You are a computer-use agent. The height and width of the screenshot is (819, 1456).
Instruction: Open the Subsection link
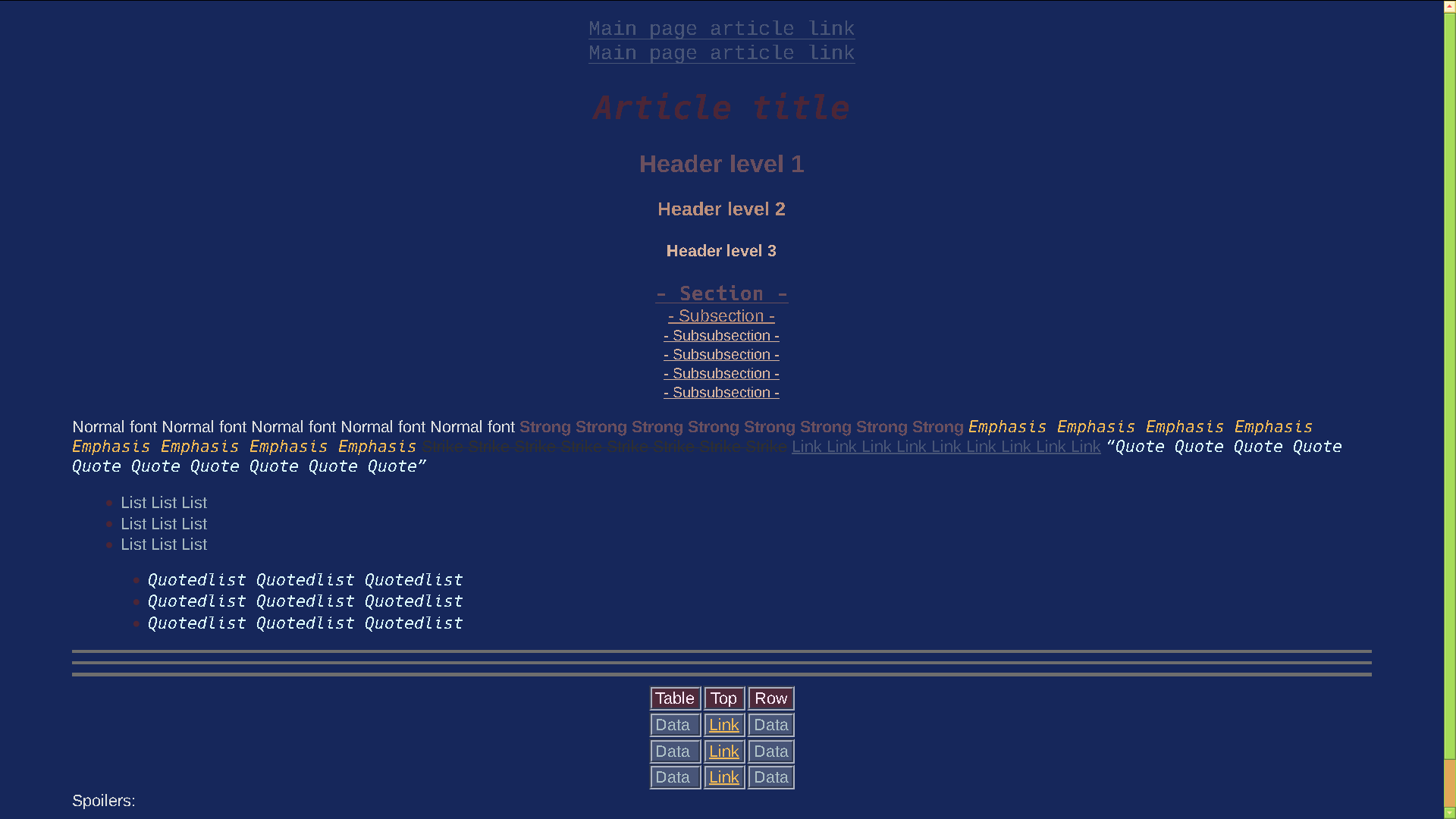tap(721, 315)
